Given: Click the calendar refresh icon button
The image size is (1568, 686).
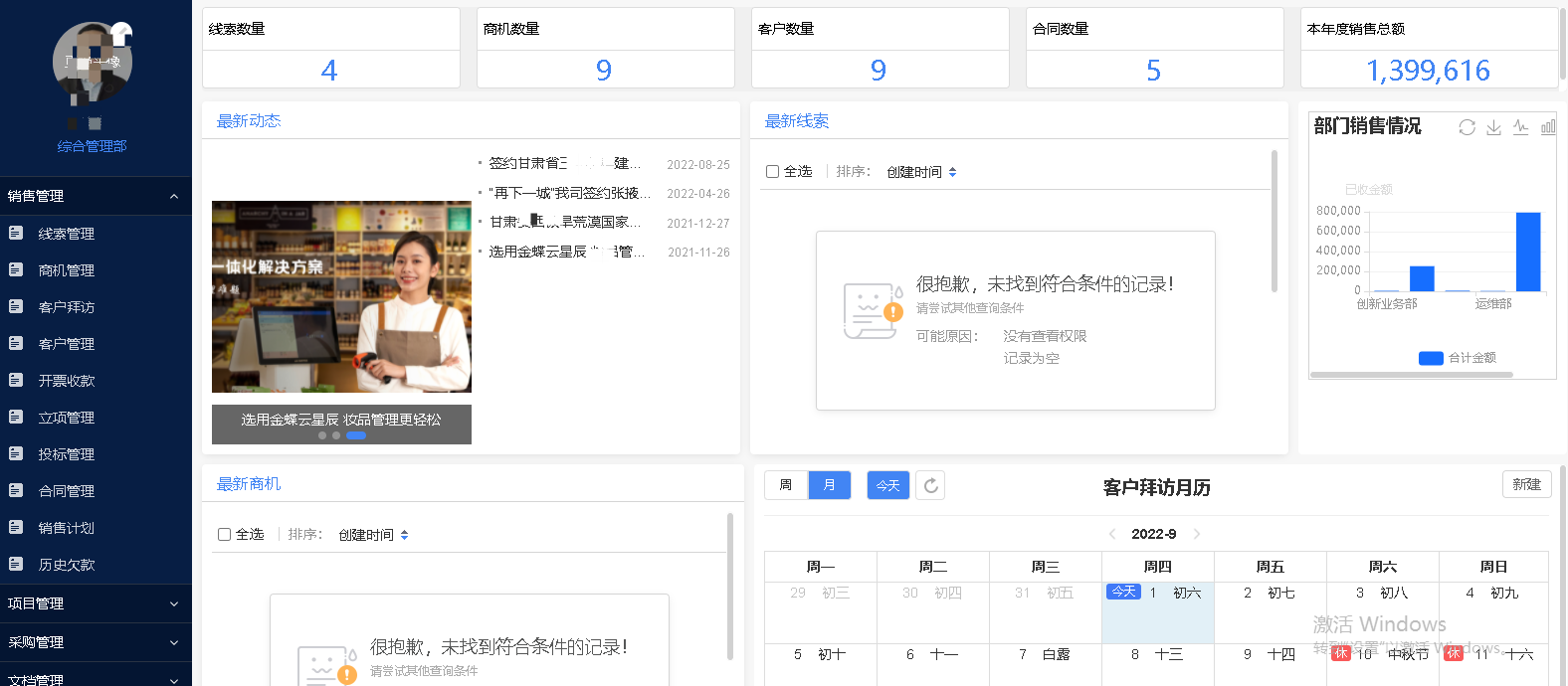Looking at the screenshot, I should tap(930, 485).
